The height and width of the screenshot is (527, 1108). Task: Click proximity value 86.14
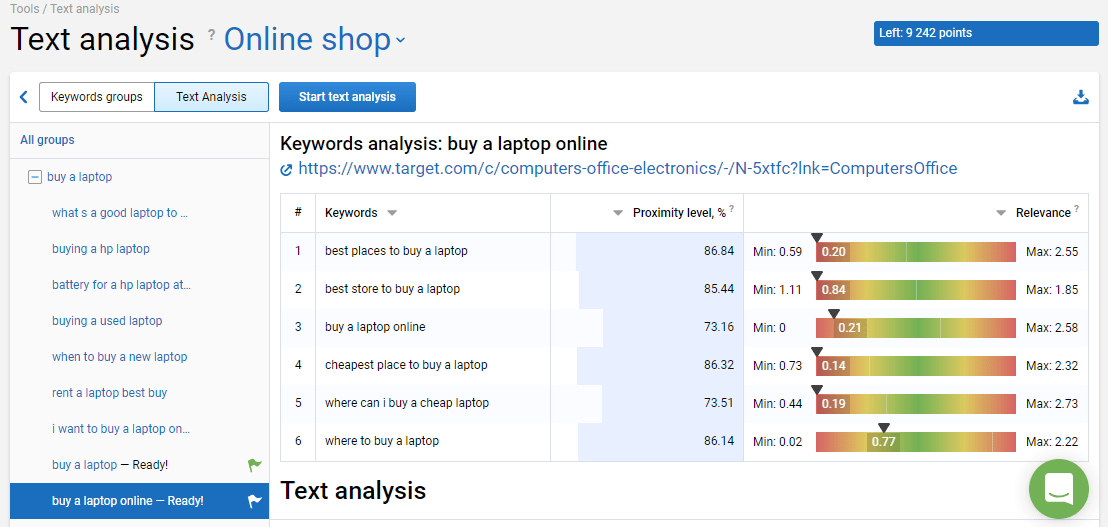(719, 442)
